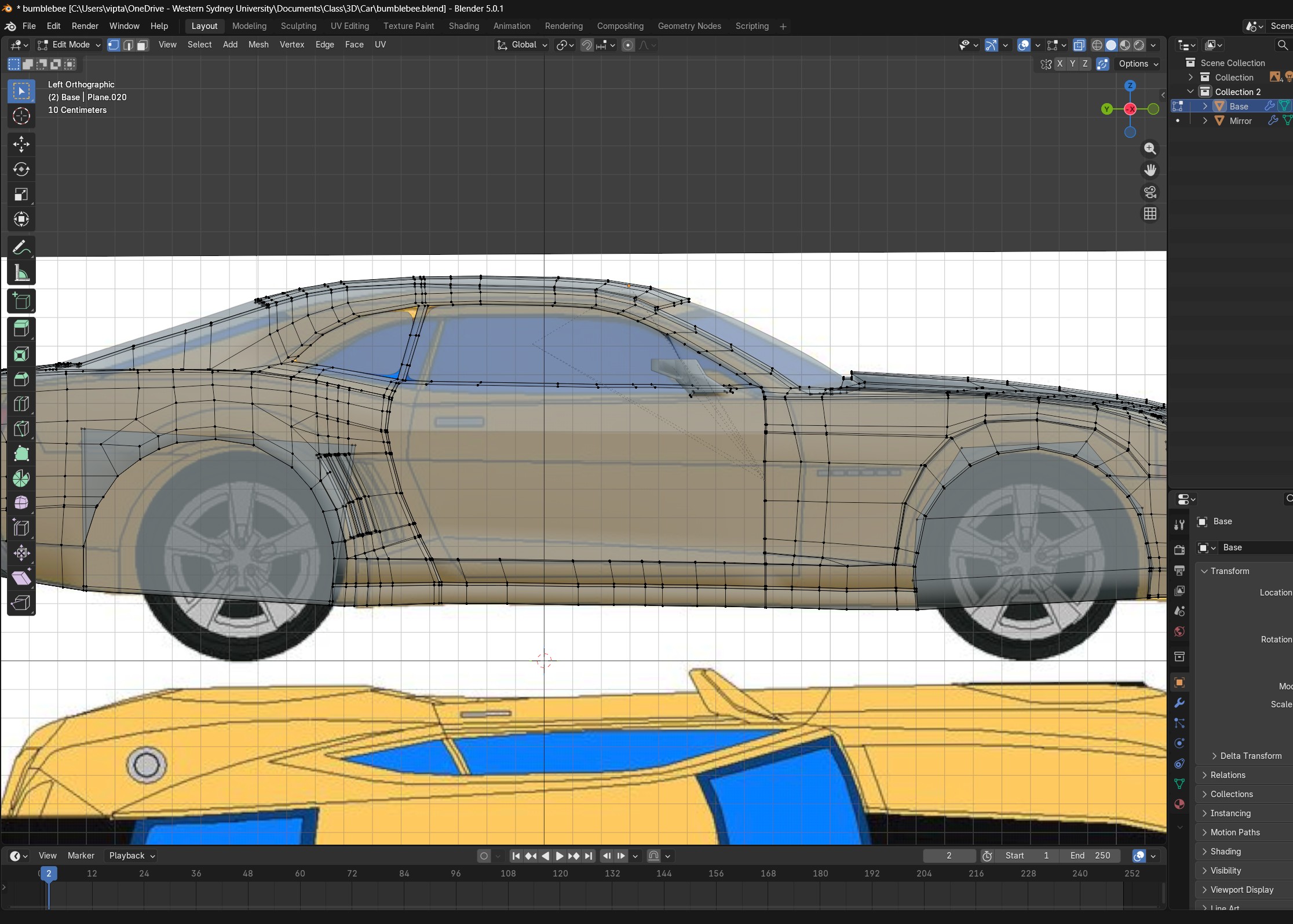This screenshot has height=924, width=1293.
Task: Select the Extrude Region tool
Action: pos(21,329)
